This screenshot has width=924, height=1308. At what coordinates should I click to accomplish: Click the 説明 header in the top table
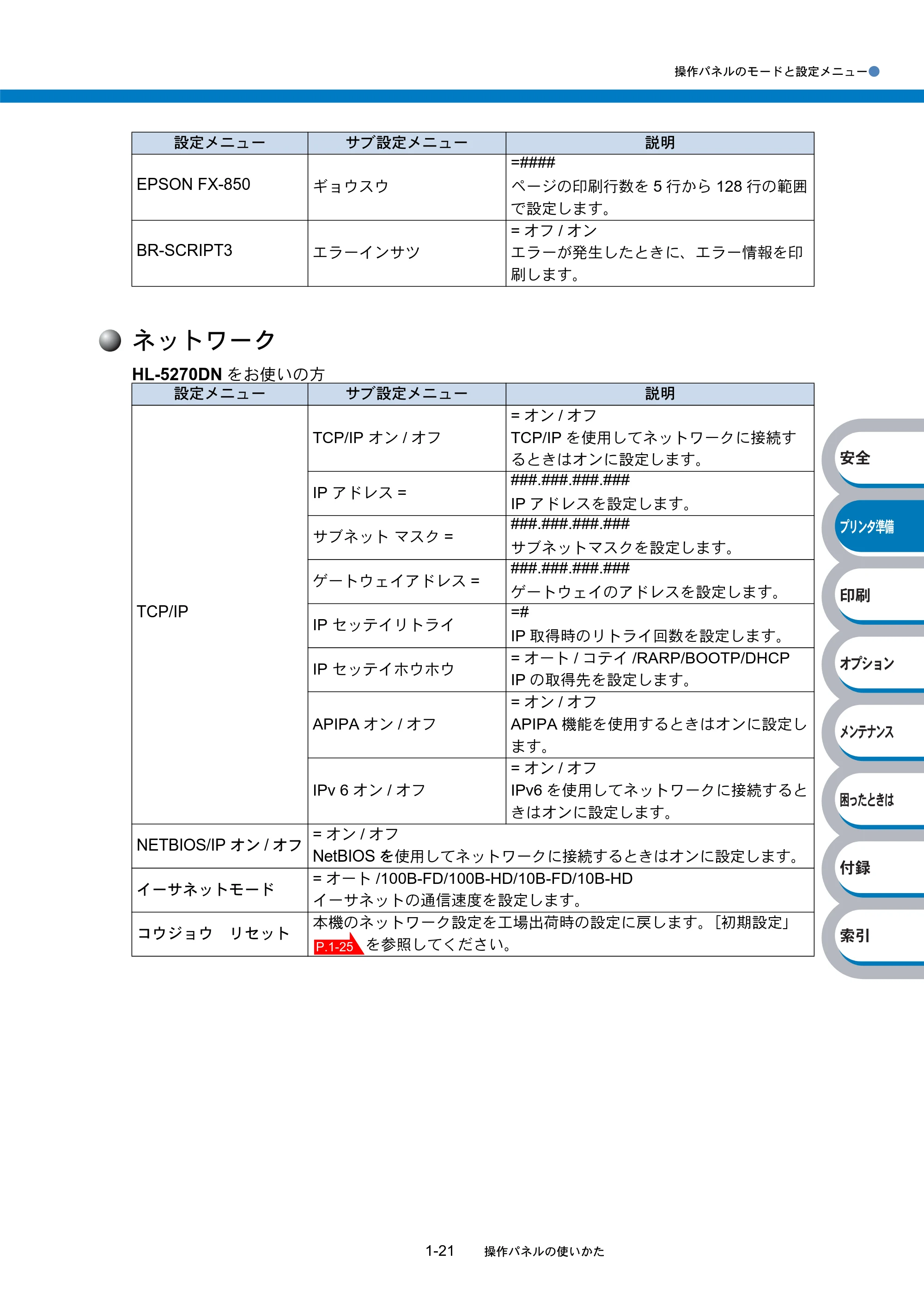click(660, 143)
